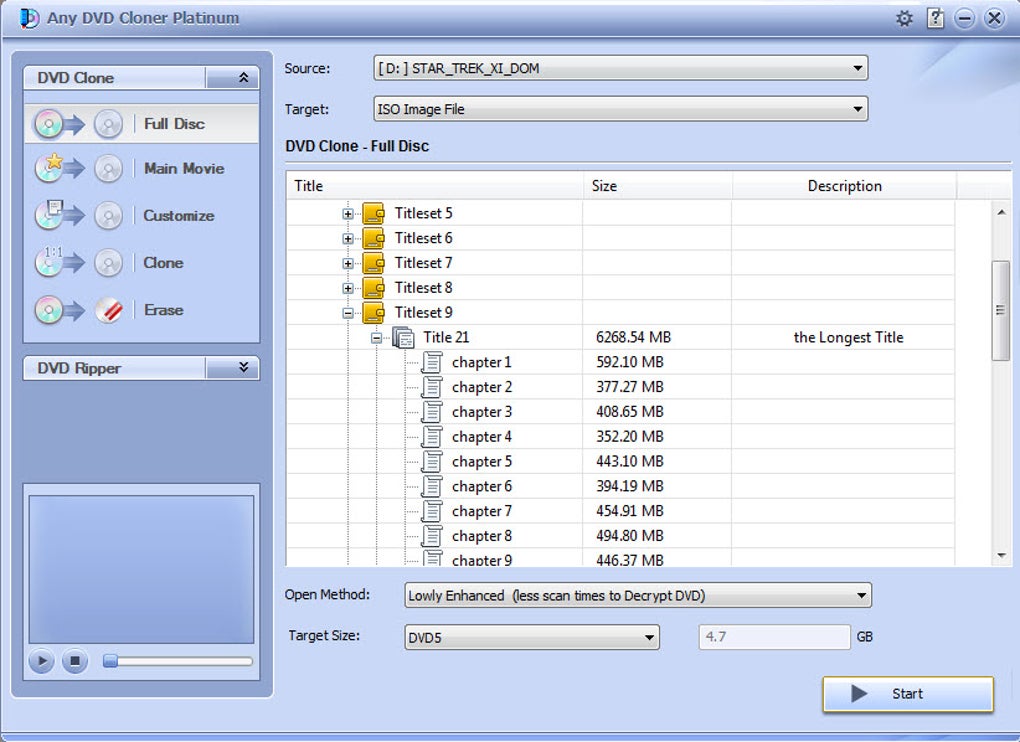This screenshot has height=742, width=1020.
Task: Select Titleset 7 label
Action: click(x=423, y=263)
